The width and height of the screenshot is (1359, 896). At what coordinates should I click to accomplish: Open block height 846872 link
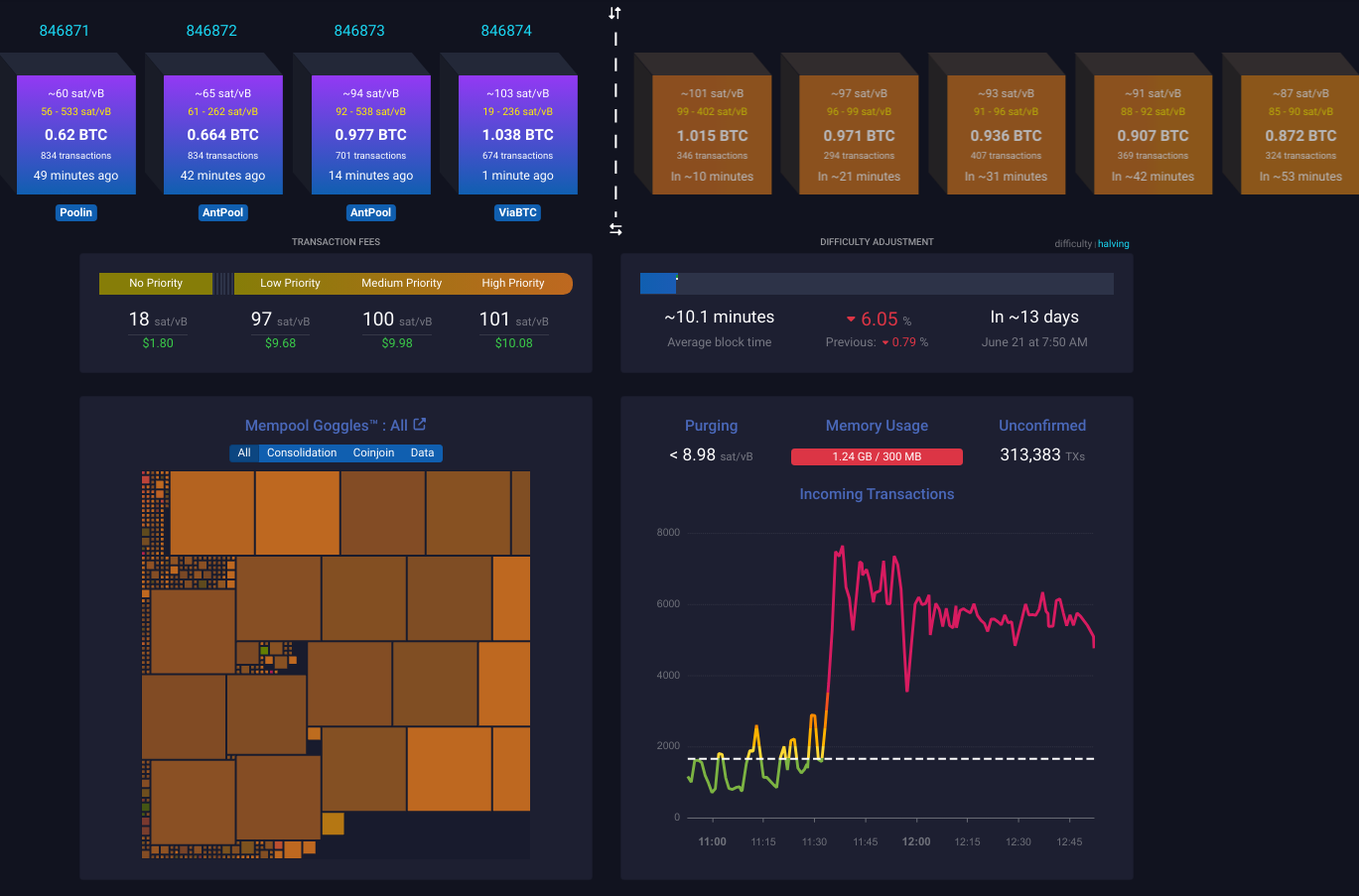[211, 31]
